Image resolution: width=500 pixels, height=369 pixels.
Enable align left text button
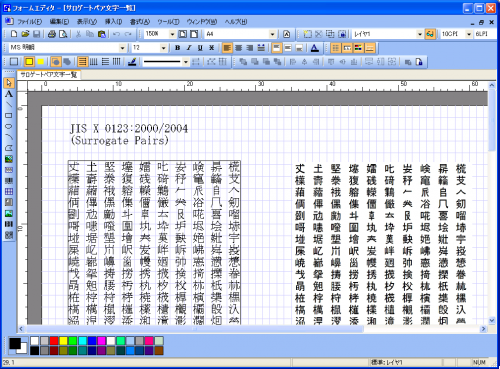[x=227, y=48]
